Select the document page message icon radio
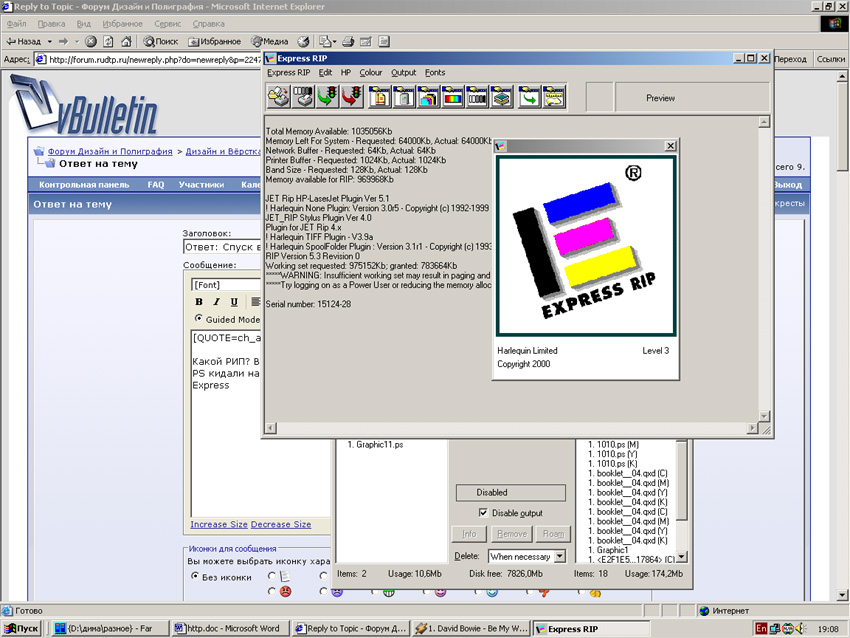The height and width of the screenshot is (638, 850). 272,576
